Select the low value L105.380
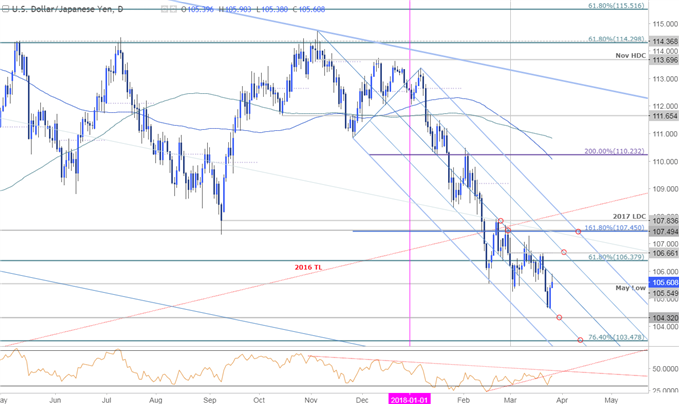This screenshot has width=679, height=404. 272,9
